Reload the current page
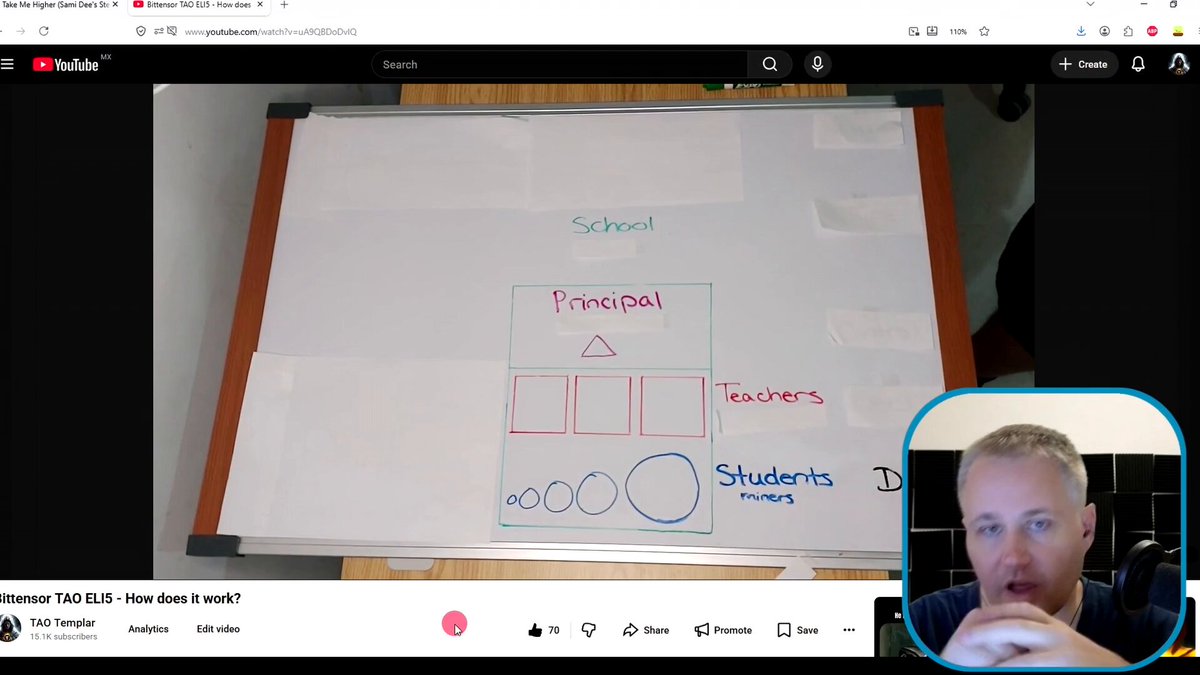The width and height of the screenshot is (1200, 675). coord(43,31)
